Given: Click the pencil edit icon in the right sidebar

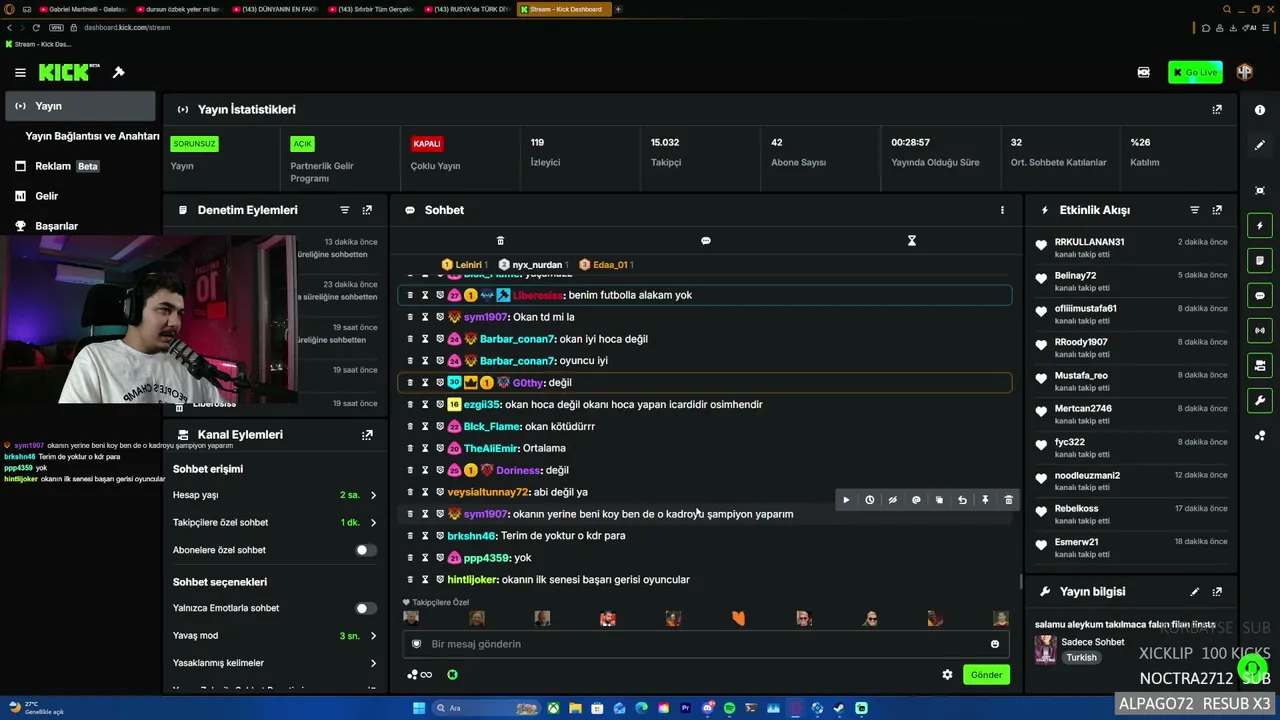Looking at the screenshot, I should [1260, 145].
